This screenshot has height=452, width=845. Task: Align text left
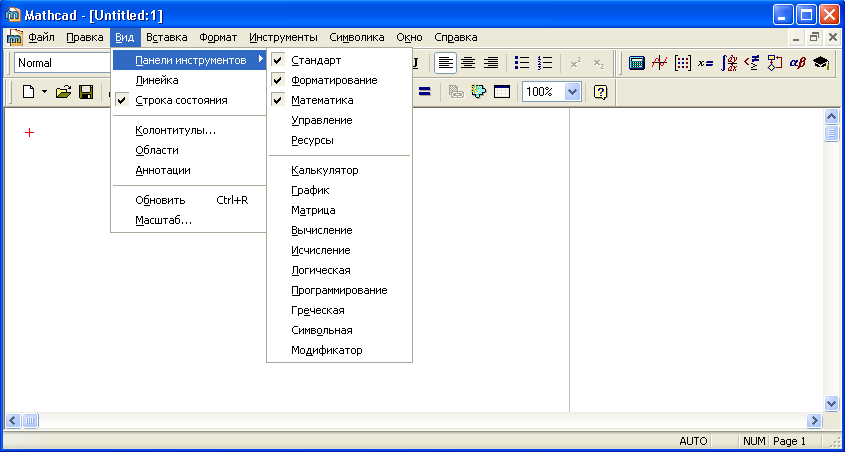click(445, 63)
